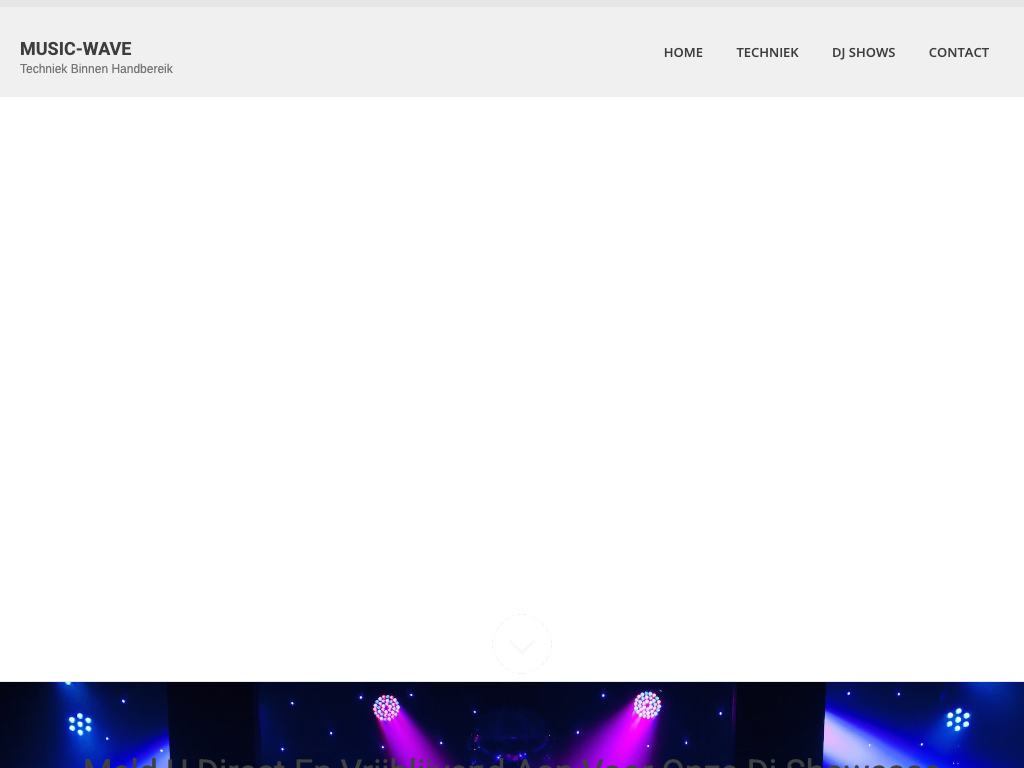1024x768 pixels.
Task: Click the 'Techniek Binnen Handbereik' tagline
Action: tap(96, 69)
